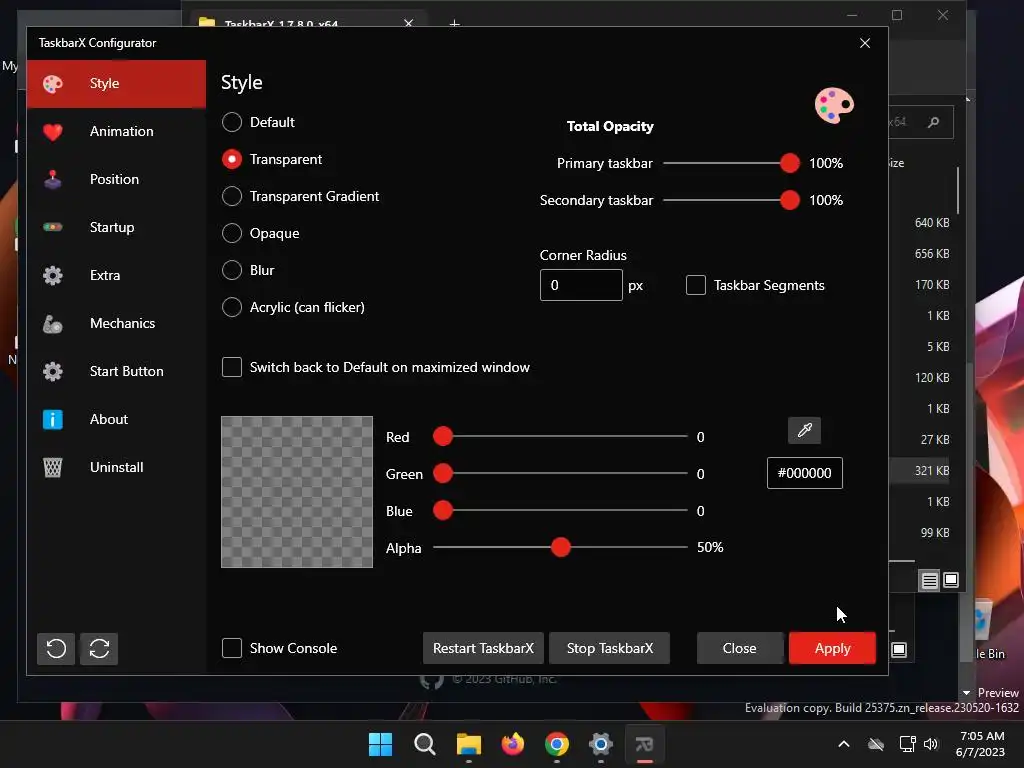Show hidden system tray icons

844,744
